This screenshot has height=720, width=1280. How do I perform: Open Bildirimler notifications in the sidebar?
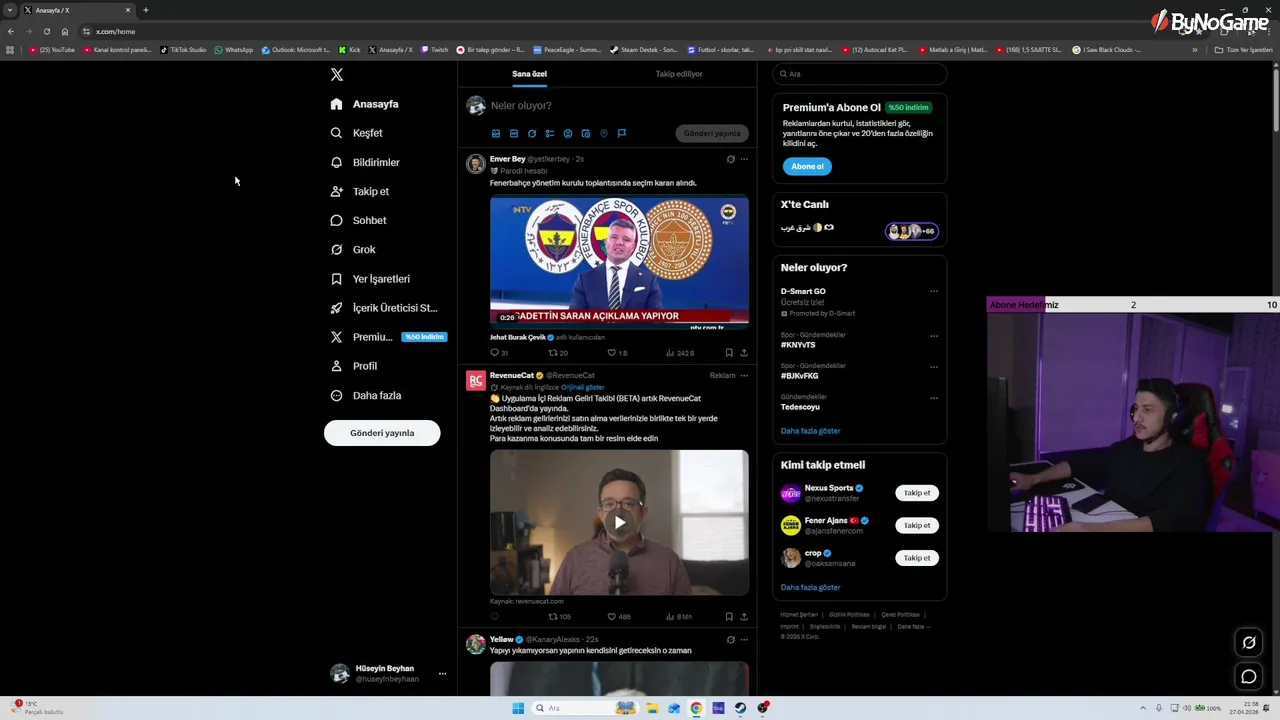pos(365,162)
